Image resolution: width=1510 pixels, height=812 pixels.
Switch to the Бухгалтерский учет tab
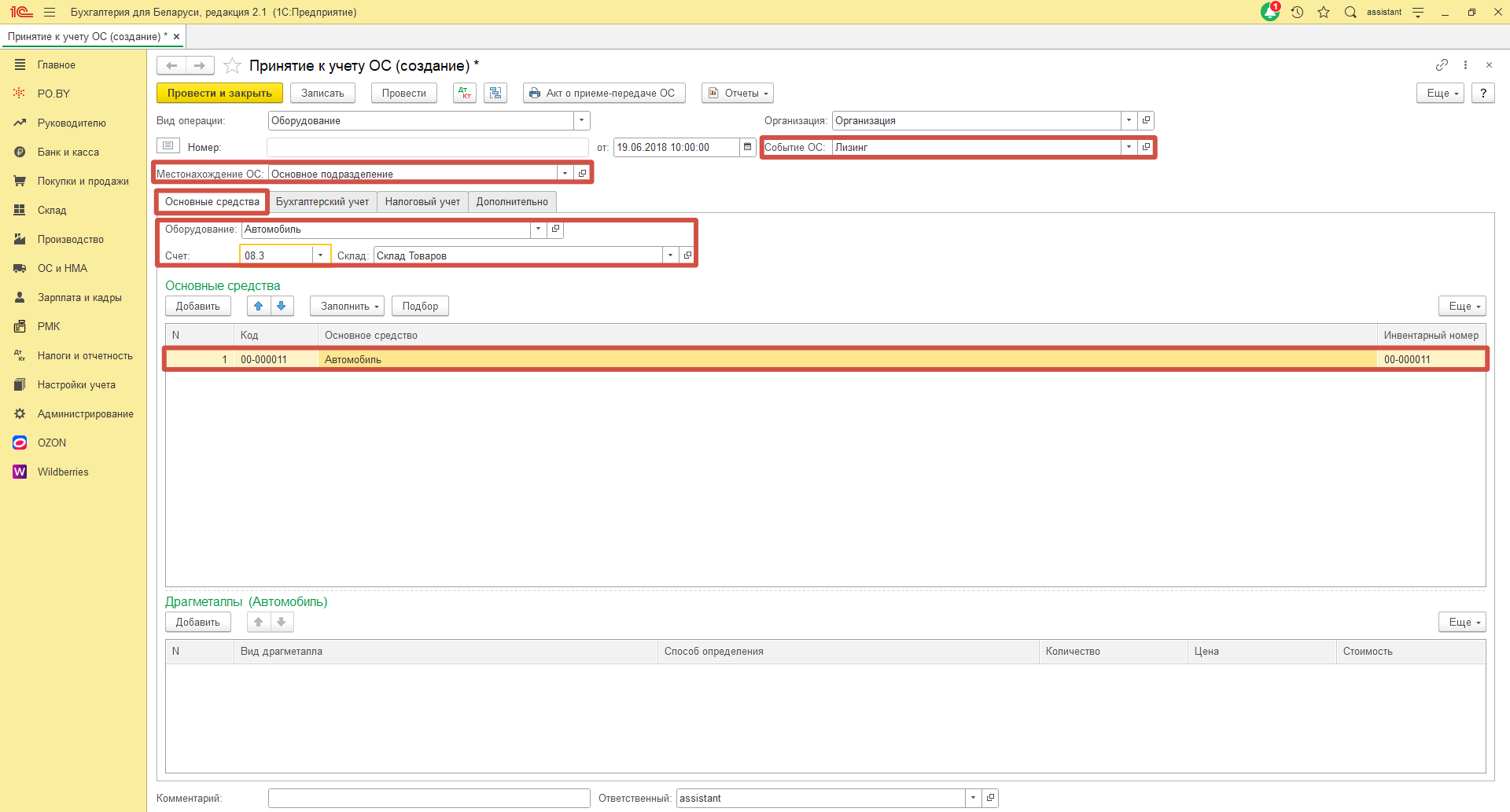click(322, 202)
